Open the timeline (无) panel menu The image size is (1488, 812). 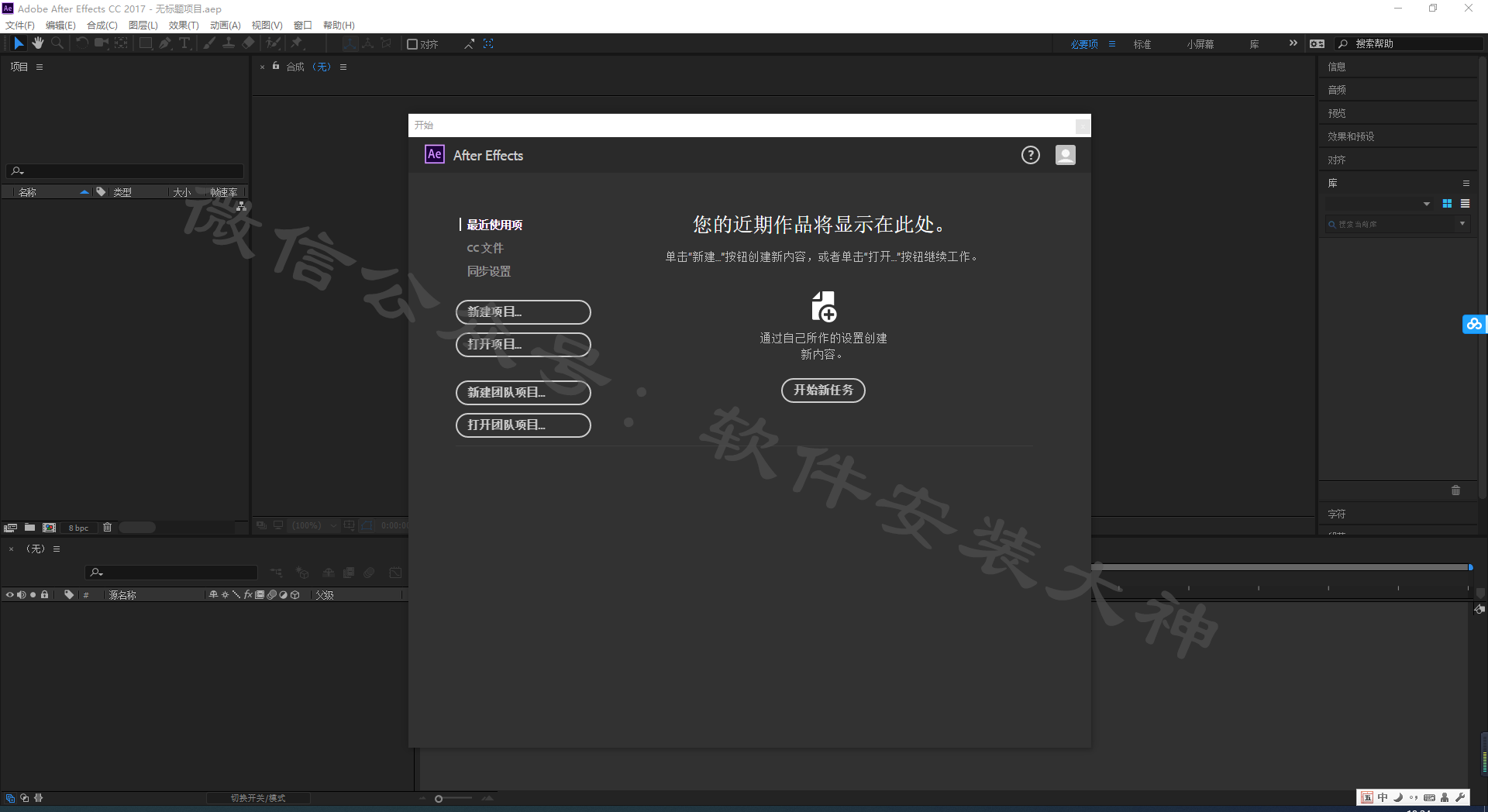[57, 549]
